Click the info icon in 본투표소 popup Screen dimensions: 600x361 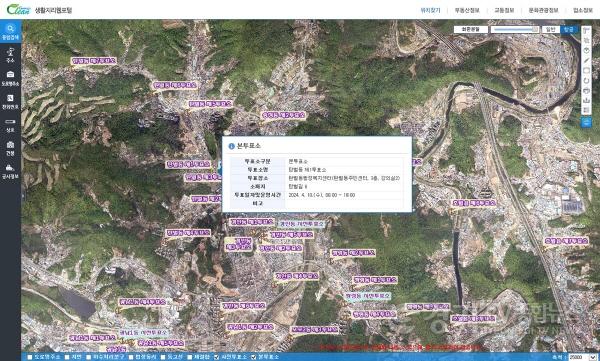[231, 146]
